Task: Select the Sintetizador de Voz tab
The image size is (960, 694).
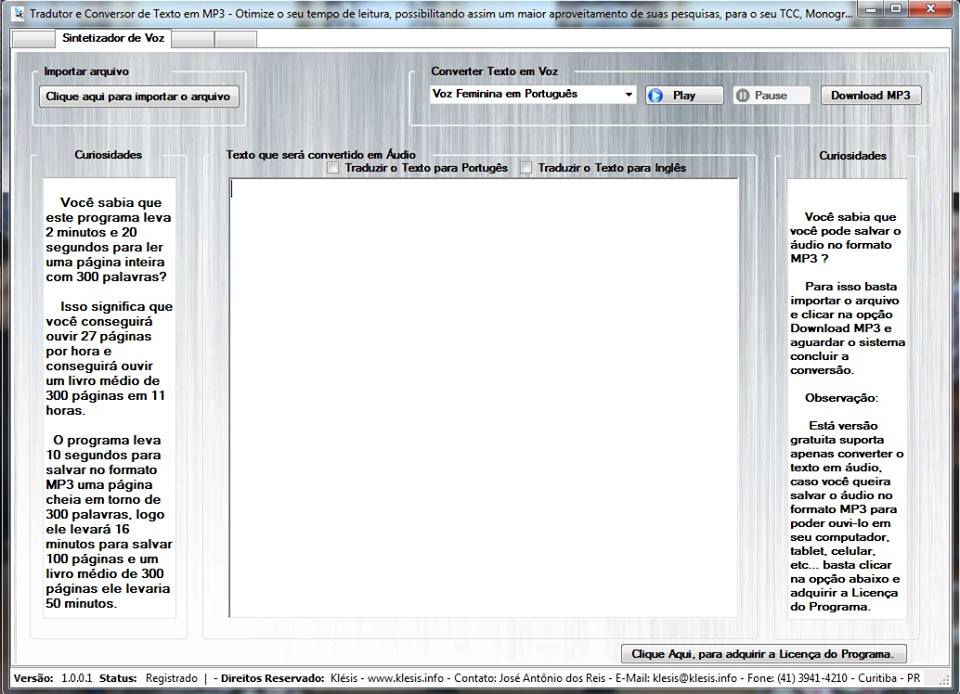Action: [113, 38]
